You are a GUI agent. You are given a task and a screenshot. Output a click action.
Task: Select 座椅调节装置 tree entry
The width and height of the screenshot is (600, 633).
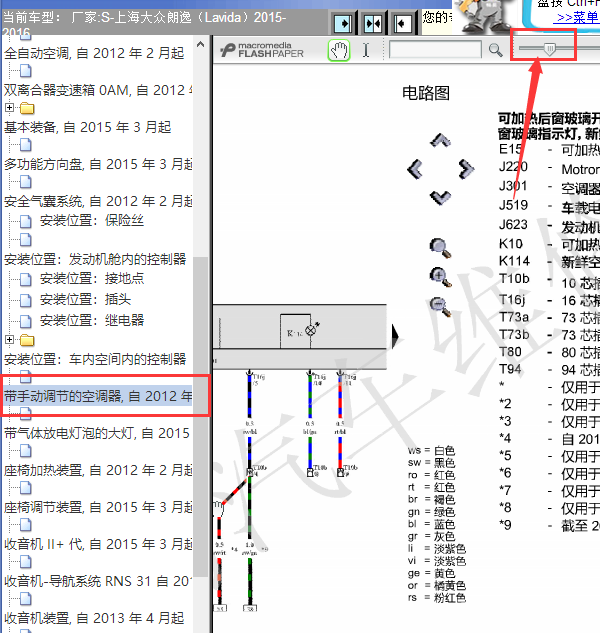pyautogui.click(x=98, y=507)
